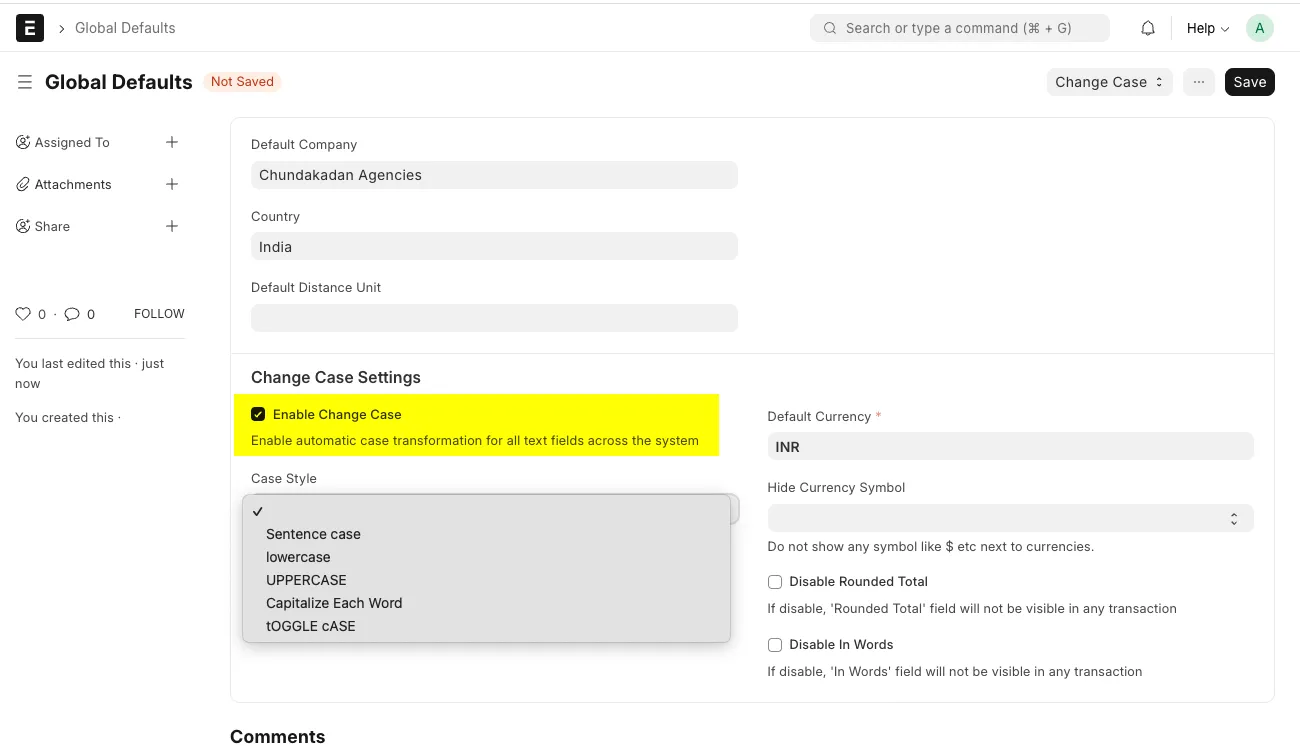Open the user menu via the avatar icon

click(1259, 28)
